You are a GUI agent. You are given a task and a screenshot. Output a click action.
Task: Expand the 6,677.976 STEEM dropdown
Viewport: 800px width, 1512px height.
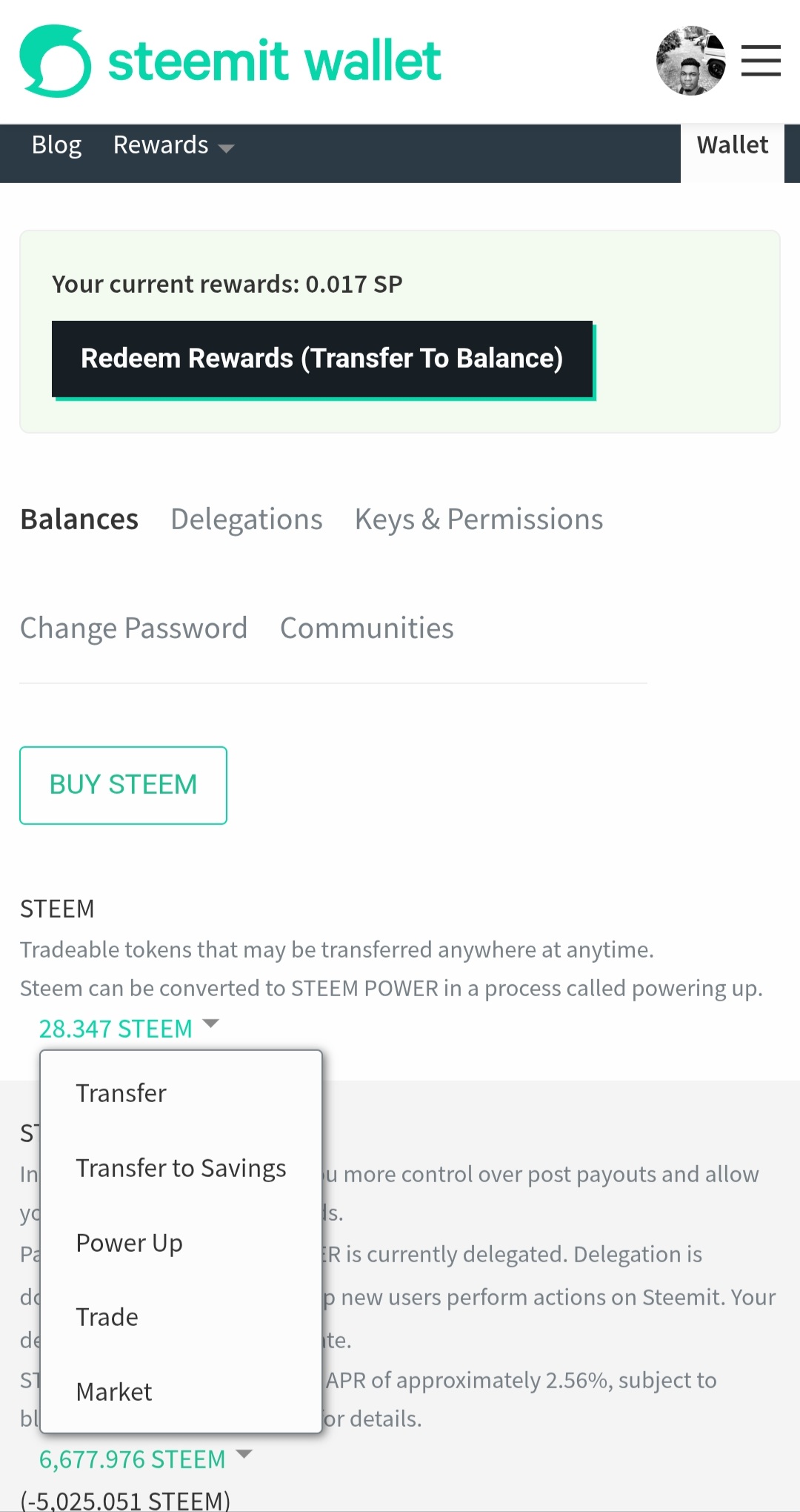pyautogui.click(x=145, y=1459)
